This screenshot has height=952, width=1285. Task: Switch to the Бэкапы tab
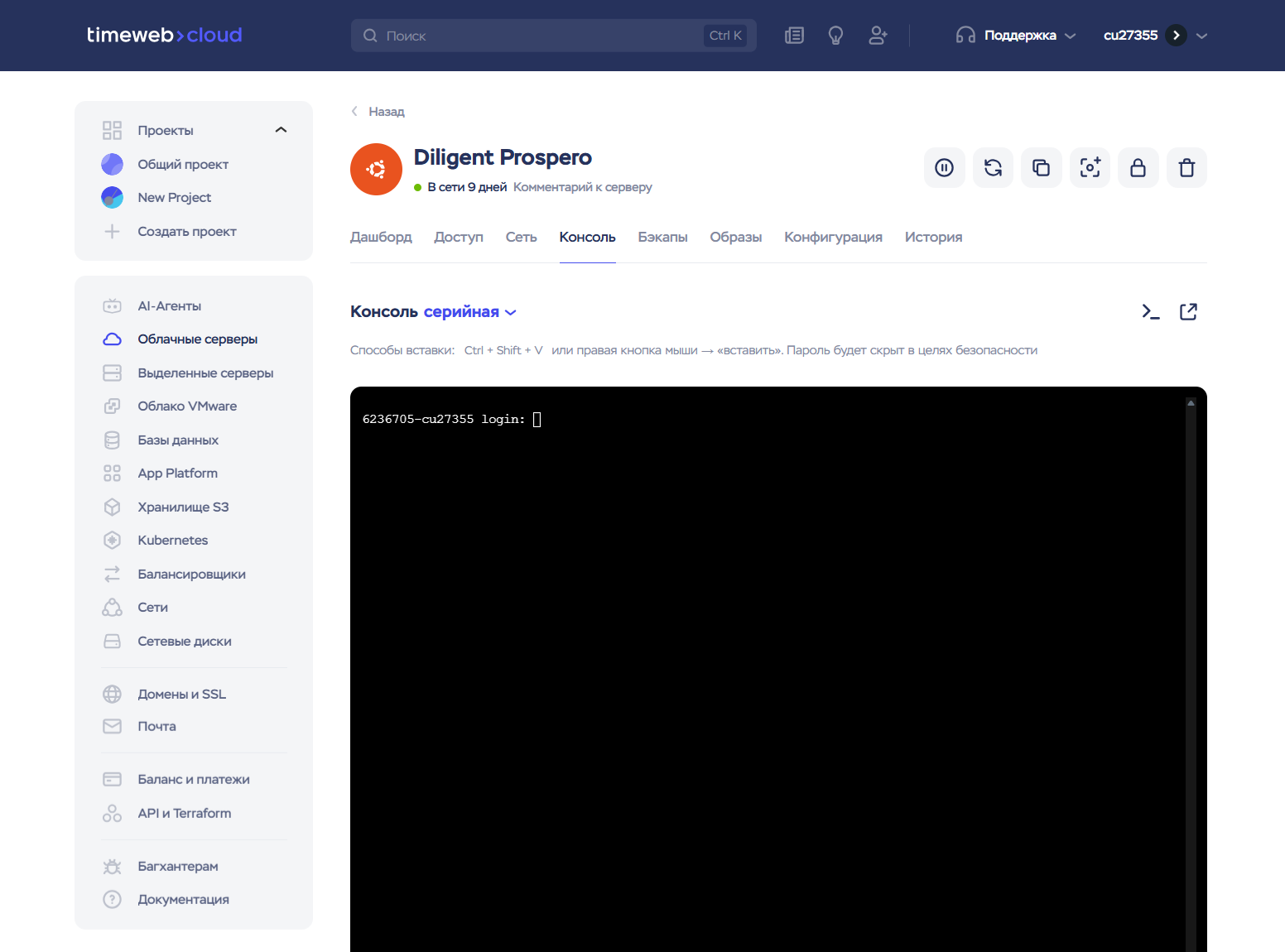(662, 238)
